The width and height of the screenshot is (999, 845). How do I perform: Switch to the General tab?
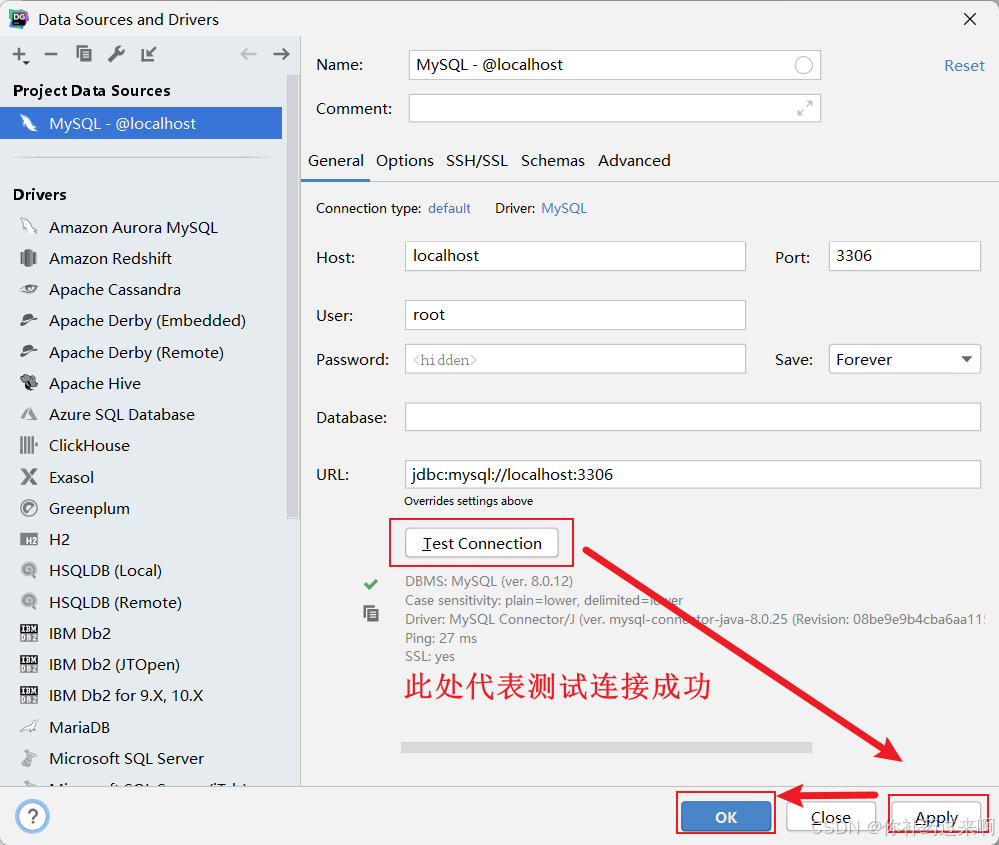coord(336,161)
